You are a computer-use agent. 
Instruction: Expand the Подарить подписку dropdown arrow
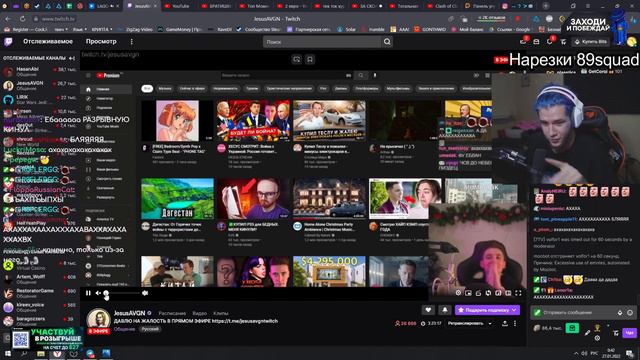514,310
